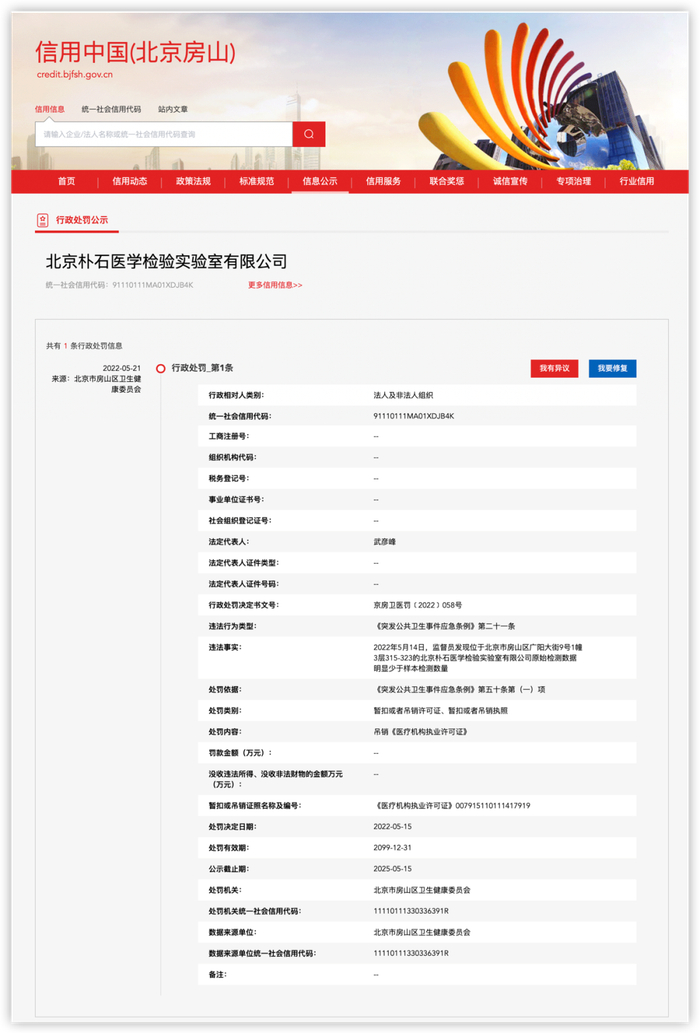
Task: Open the 信息公示 navigation item
Action: coord(320,181)
